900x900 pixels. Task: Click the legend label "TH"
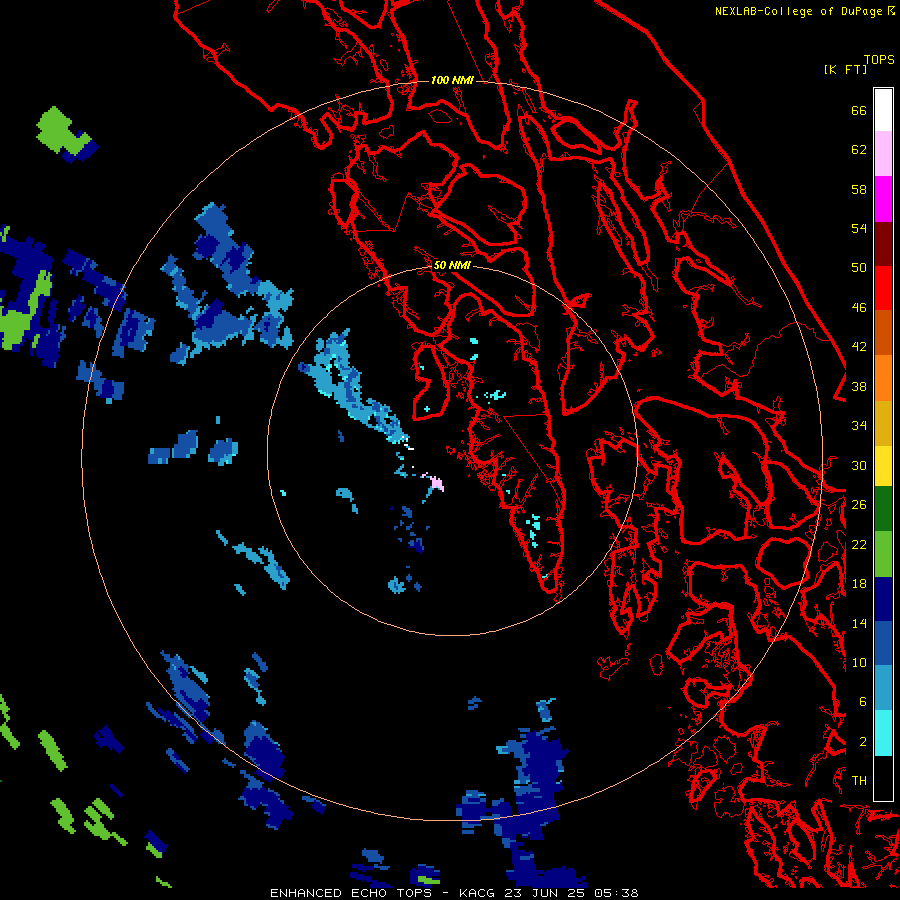pos(859,781)
